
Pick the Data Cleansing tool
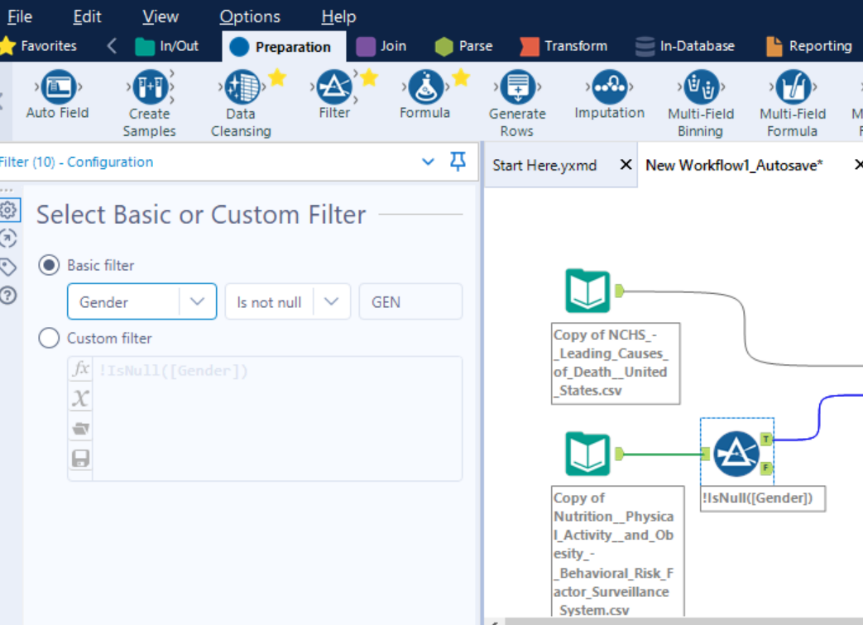pyautogui.click(x=240, y=88)
